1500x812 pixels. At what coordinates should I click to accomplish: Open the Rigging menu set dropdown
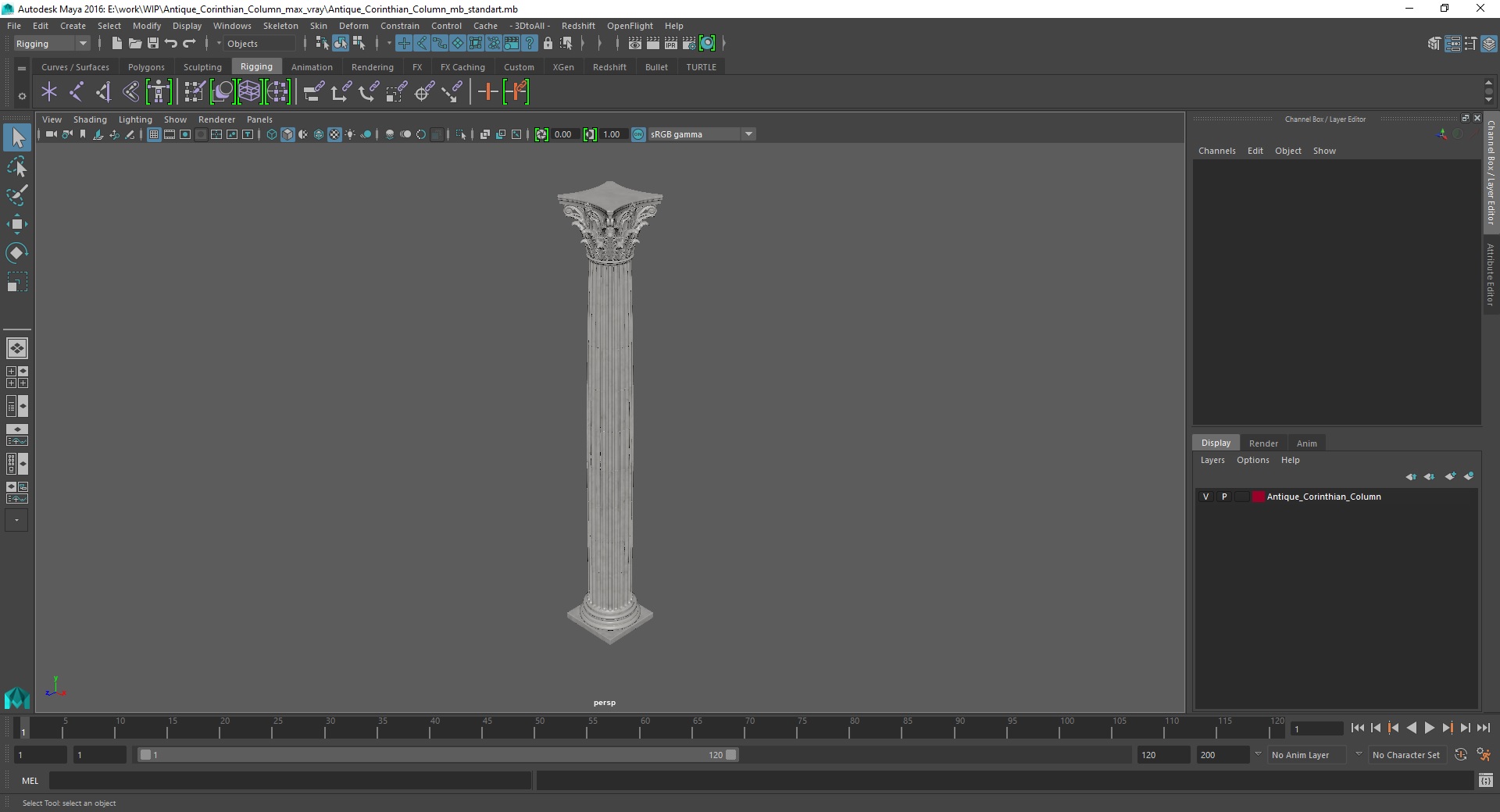pyautogui.click(x=52, y=44)
